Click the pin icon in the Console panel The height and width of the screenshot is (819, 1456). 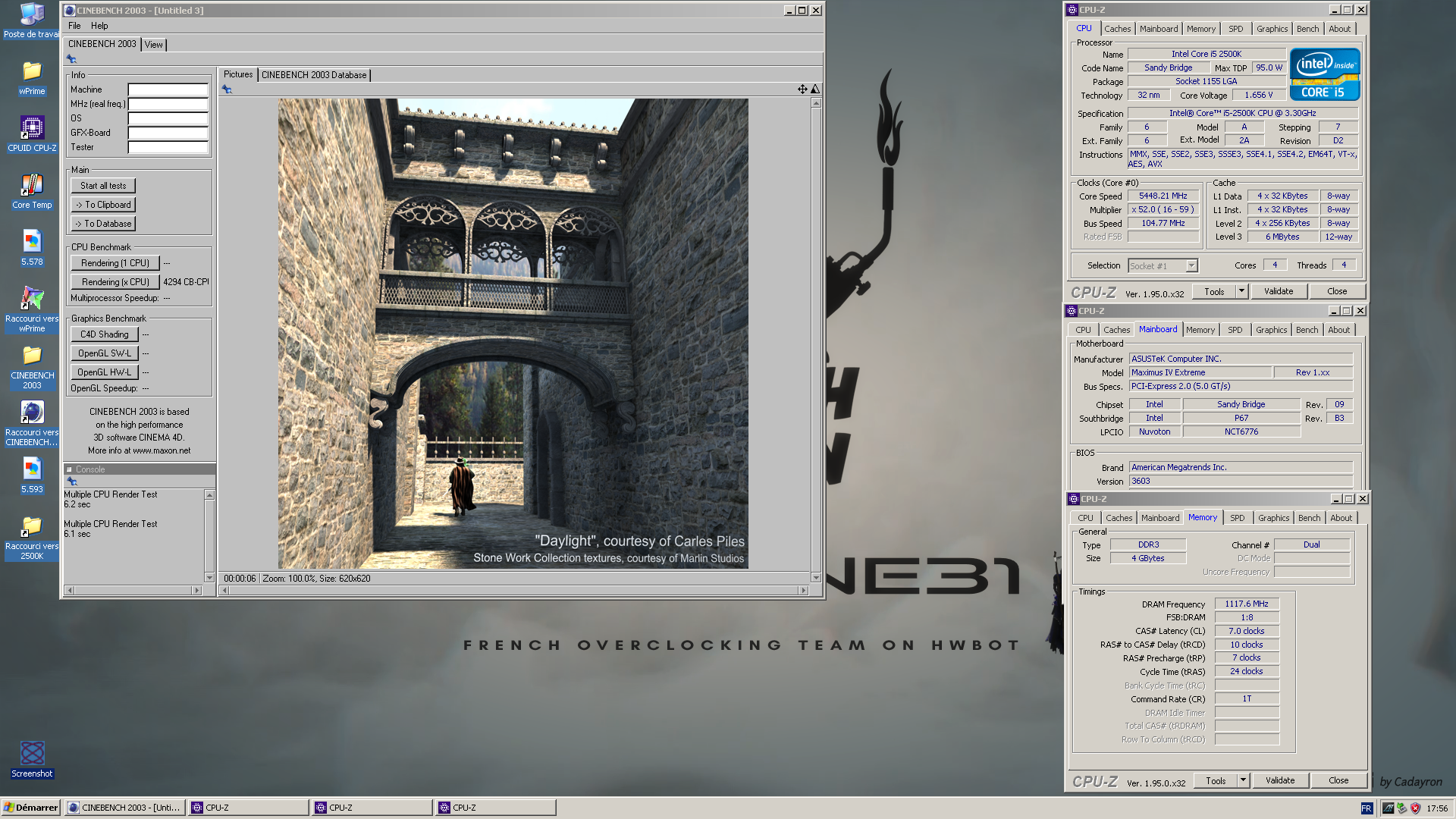coord(72,482)
